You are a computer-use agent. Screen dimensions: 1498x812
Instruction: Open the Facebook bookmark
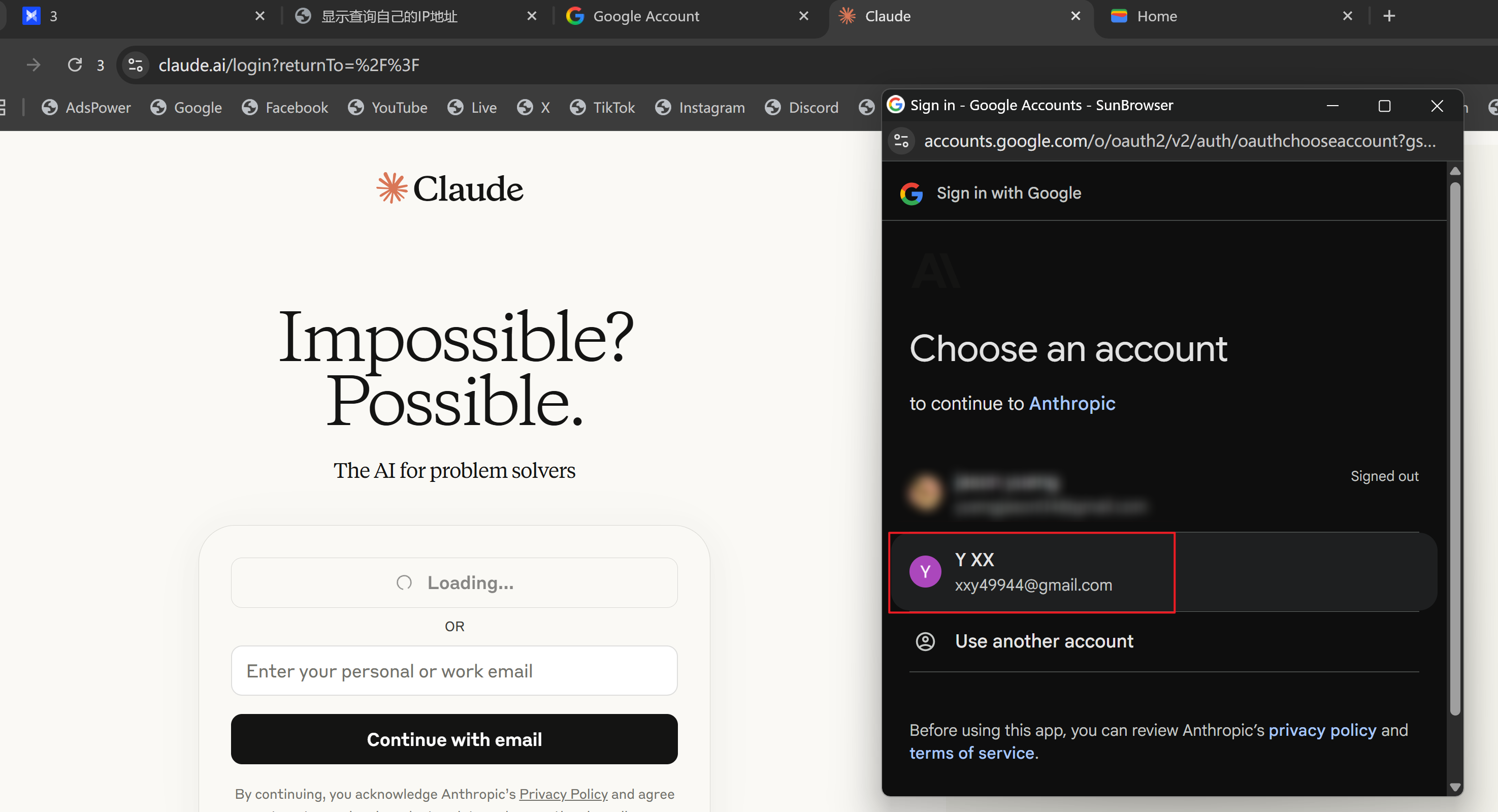click(x=285, y=108)
